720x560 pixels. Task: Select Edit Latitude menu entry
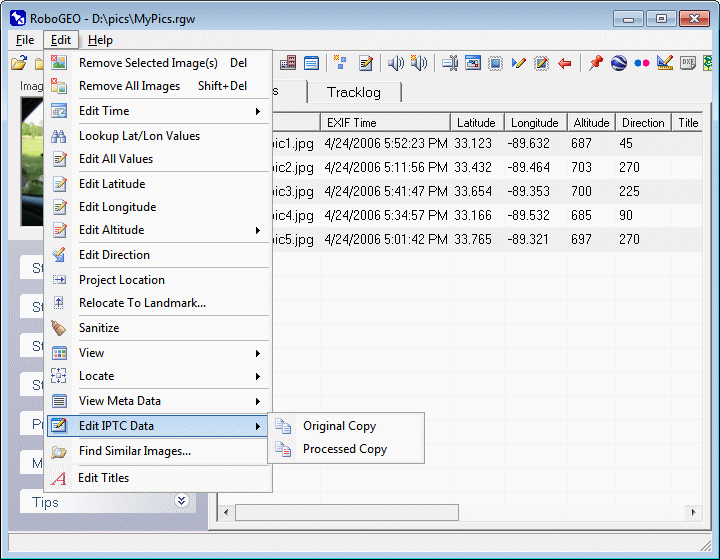pos(158,184)
